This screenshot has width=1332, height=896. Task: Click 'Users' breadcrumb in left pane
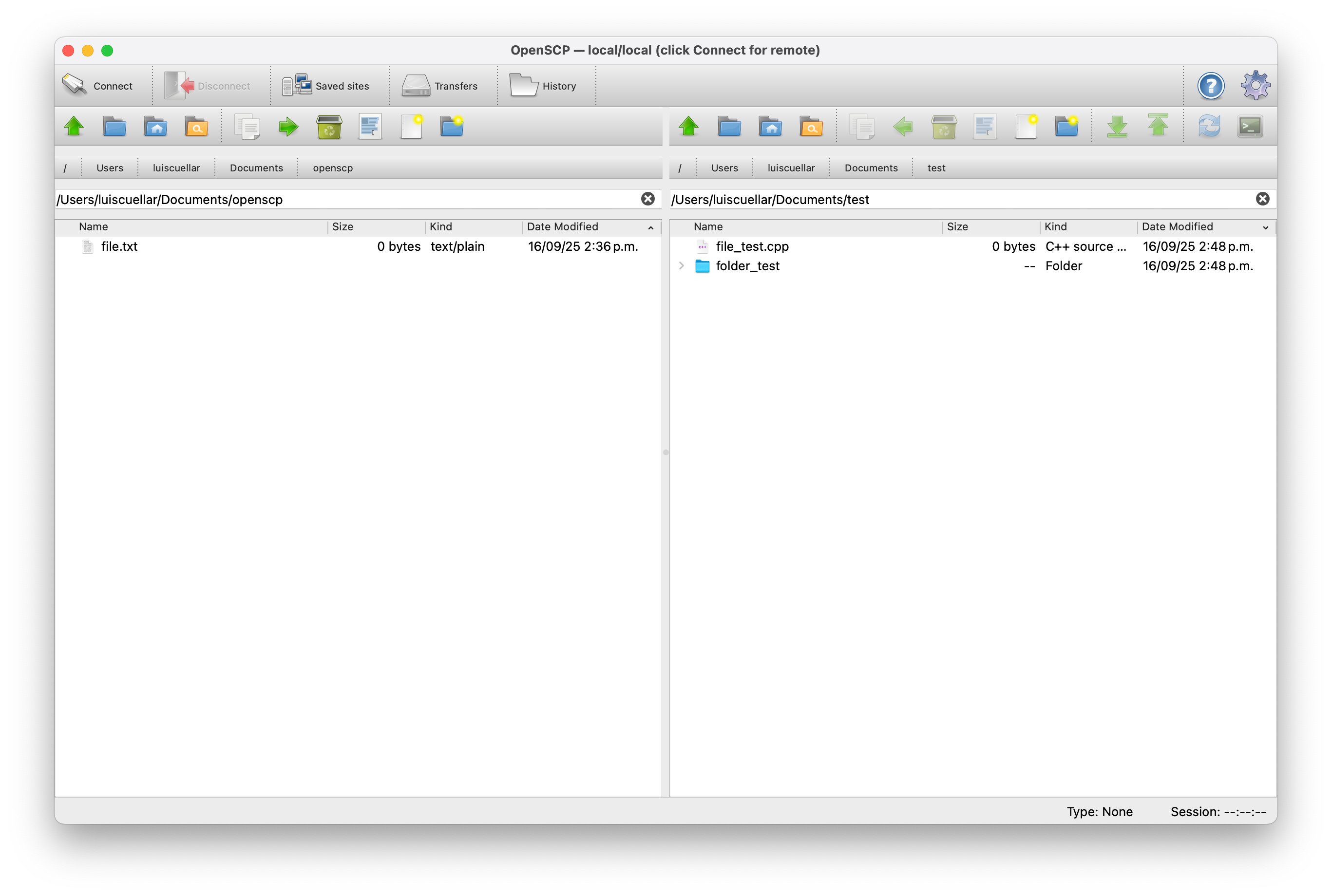(x=110, y=168)
